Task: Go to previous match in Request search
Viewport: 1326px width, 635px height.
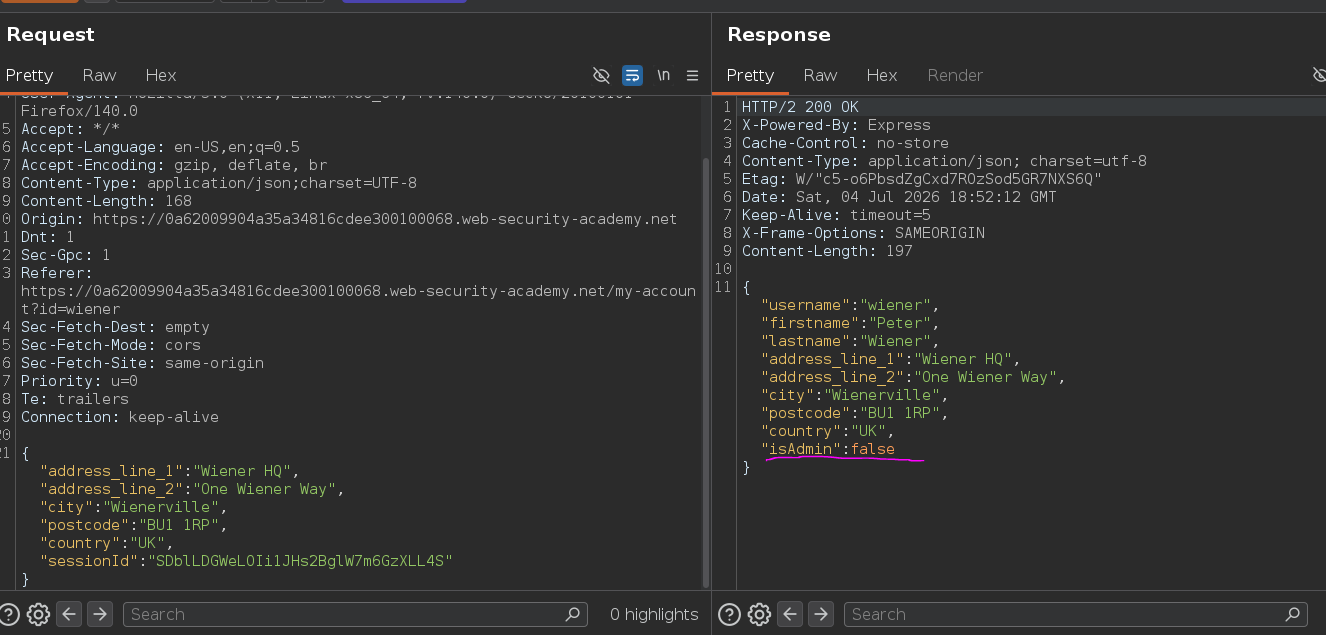Action: tap(69, 614)
